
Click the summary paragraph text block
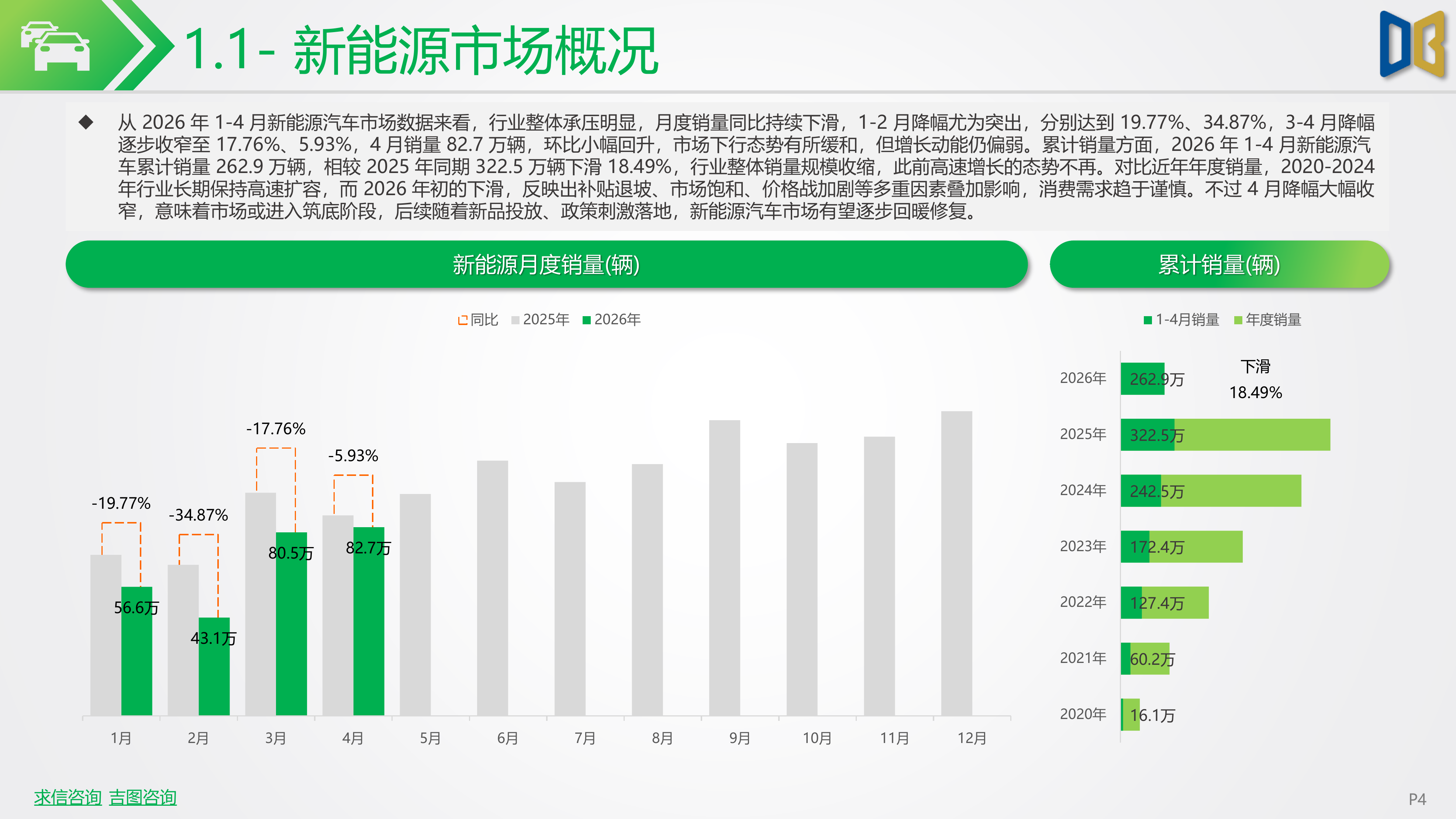point(746,167)
